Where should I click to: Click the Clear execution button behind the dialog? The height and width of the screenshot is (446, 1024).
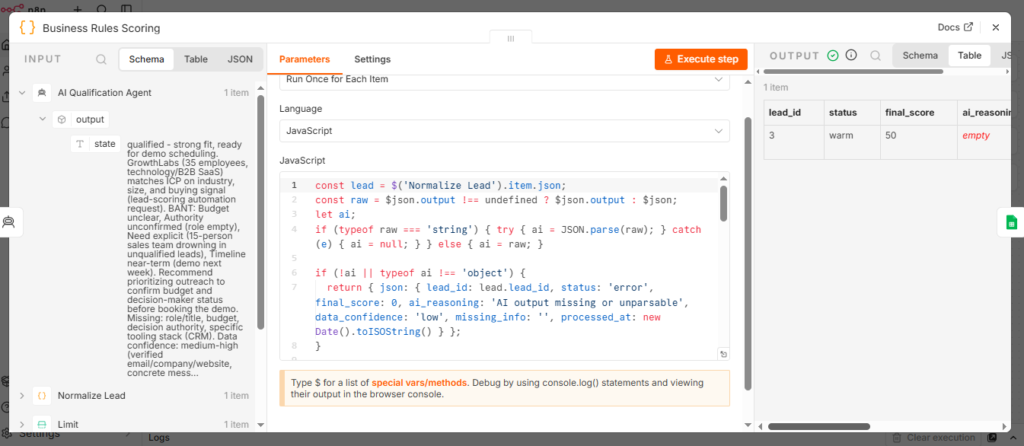[x=935, y=438]
